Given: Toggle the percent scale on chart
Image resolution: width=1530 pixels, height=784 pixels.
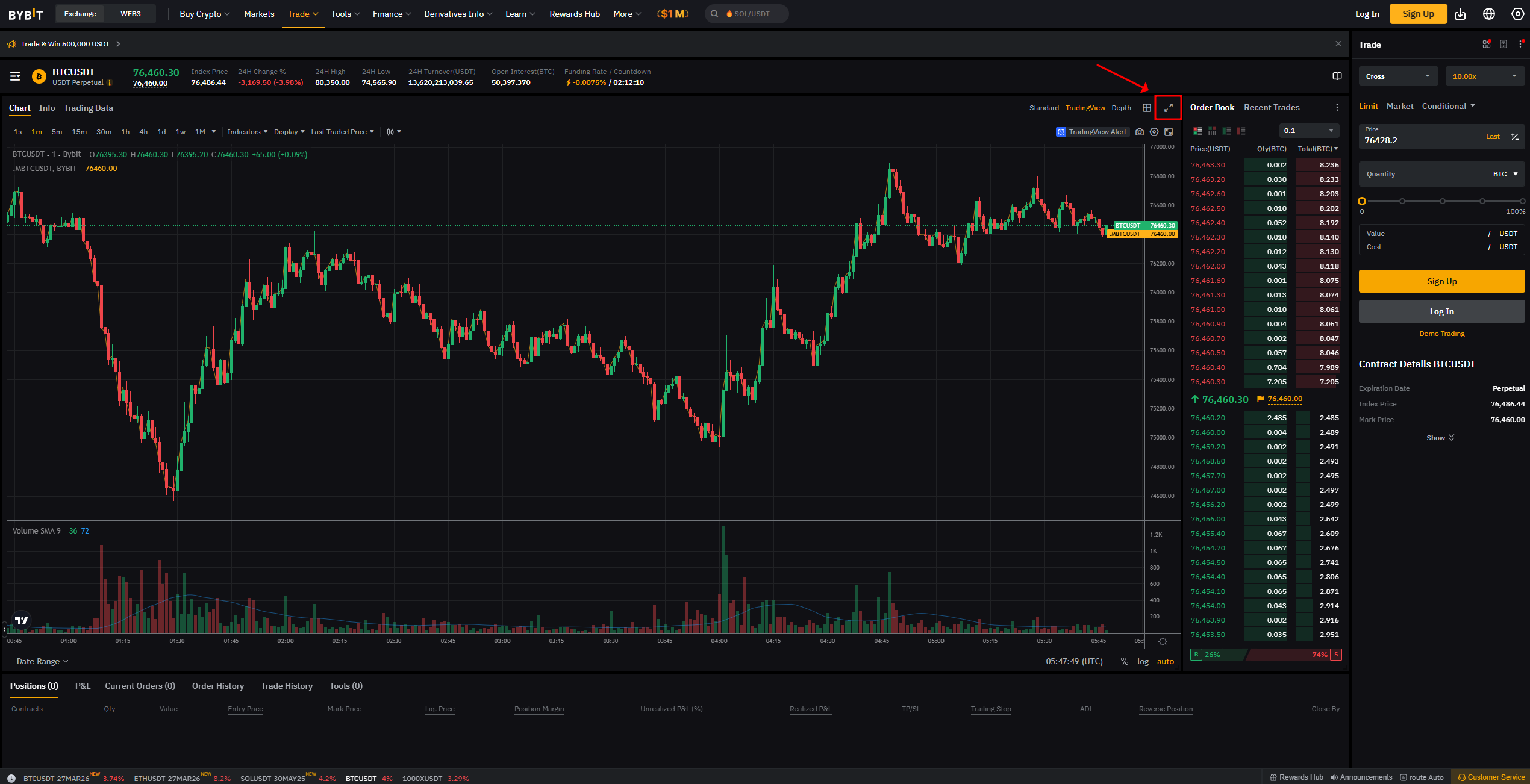Looking at the screenshot, I should (x=1124, y=661).
